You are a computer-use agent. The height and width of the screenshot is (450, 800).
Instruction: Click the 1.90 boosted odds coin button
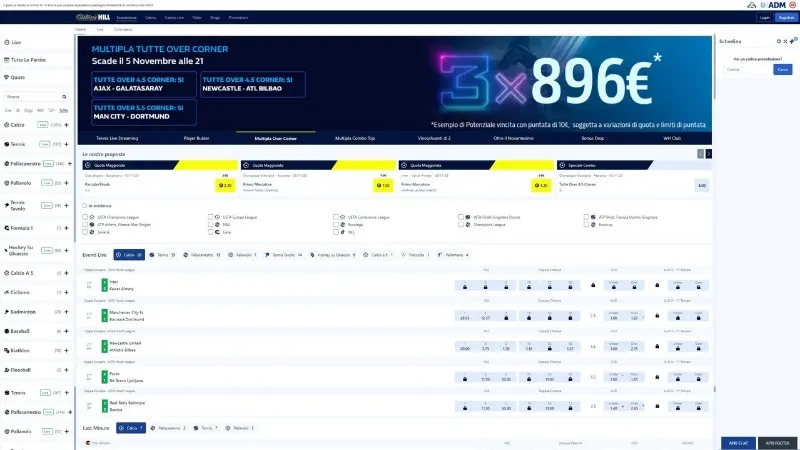point(383,185)
